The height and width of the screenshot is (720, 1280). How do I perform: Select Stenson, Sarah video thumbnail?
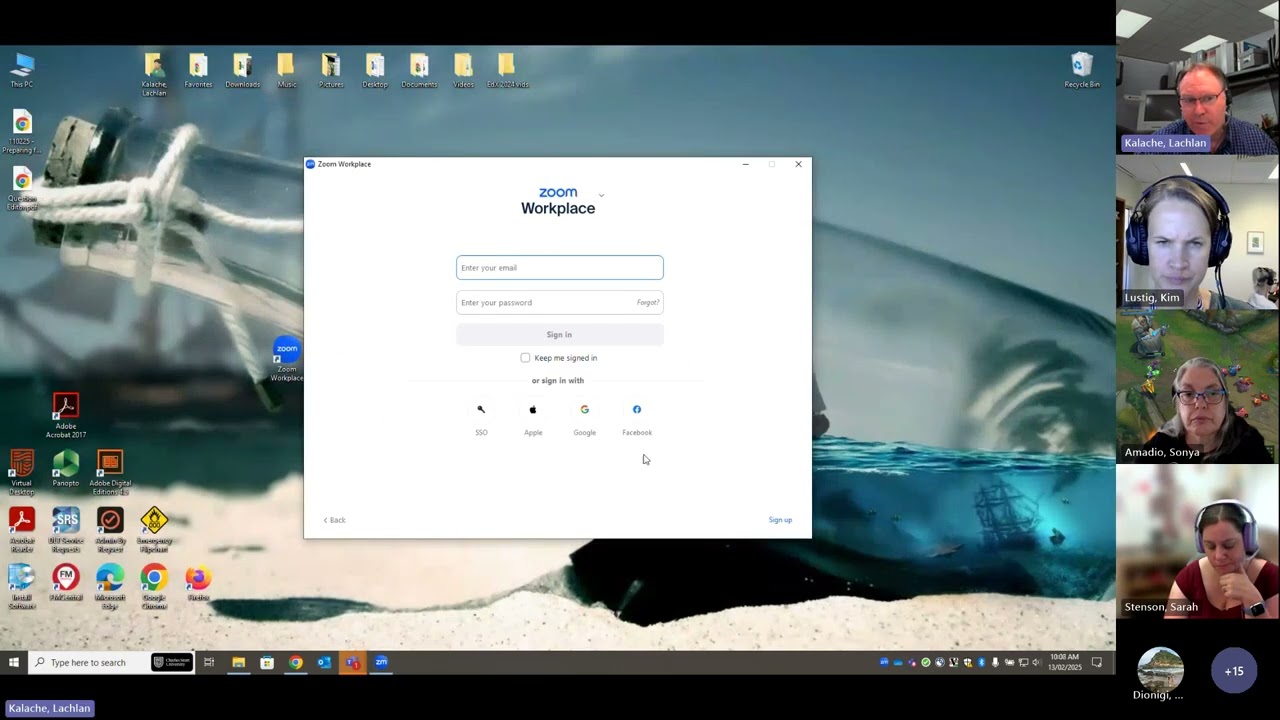click(1198, 541)
